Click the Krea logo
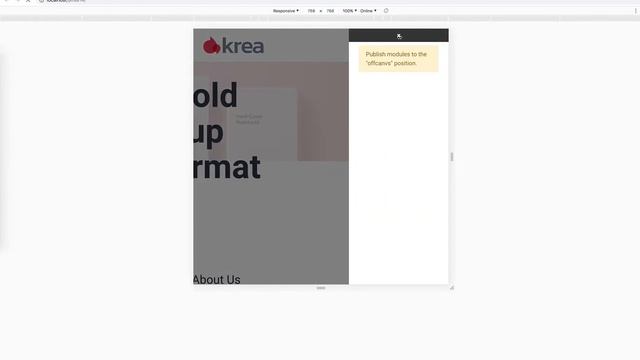 pyautogui.click(x=233, y=46)
